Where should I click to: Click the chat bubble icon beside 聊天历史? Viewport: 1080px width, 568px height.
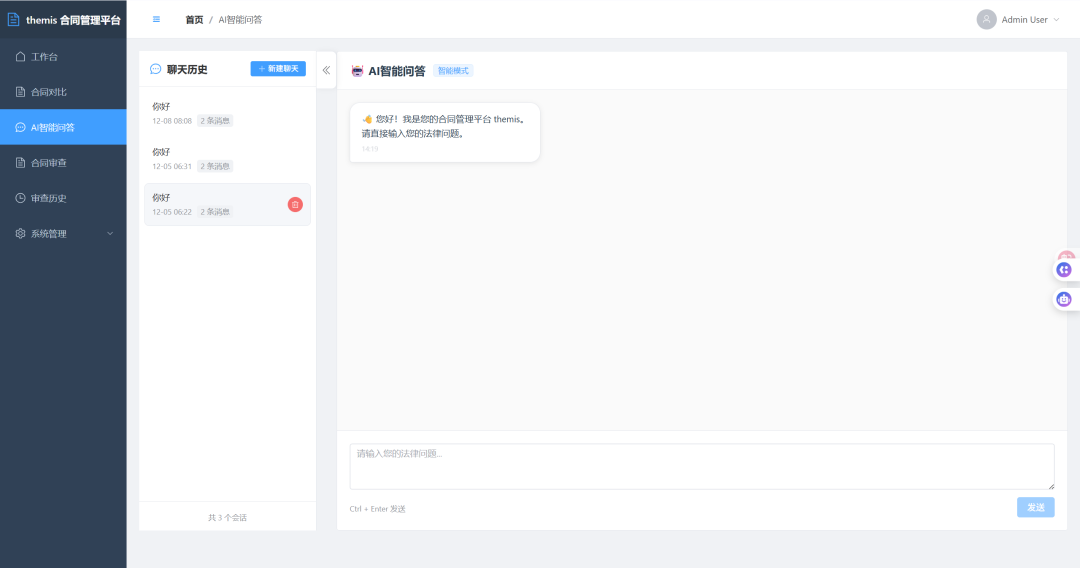coord(156,69)
